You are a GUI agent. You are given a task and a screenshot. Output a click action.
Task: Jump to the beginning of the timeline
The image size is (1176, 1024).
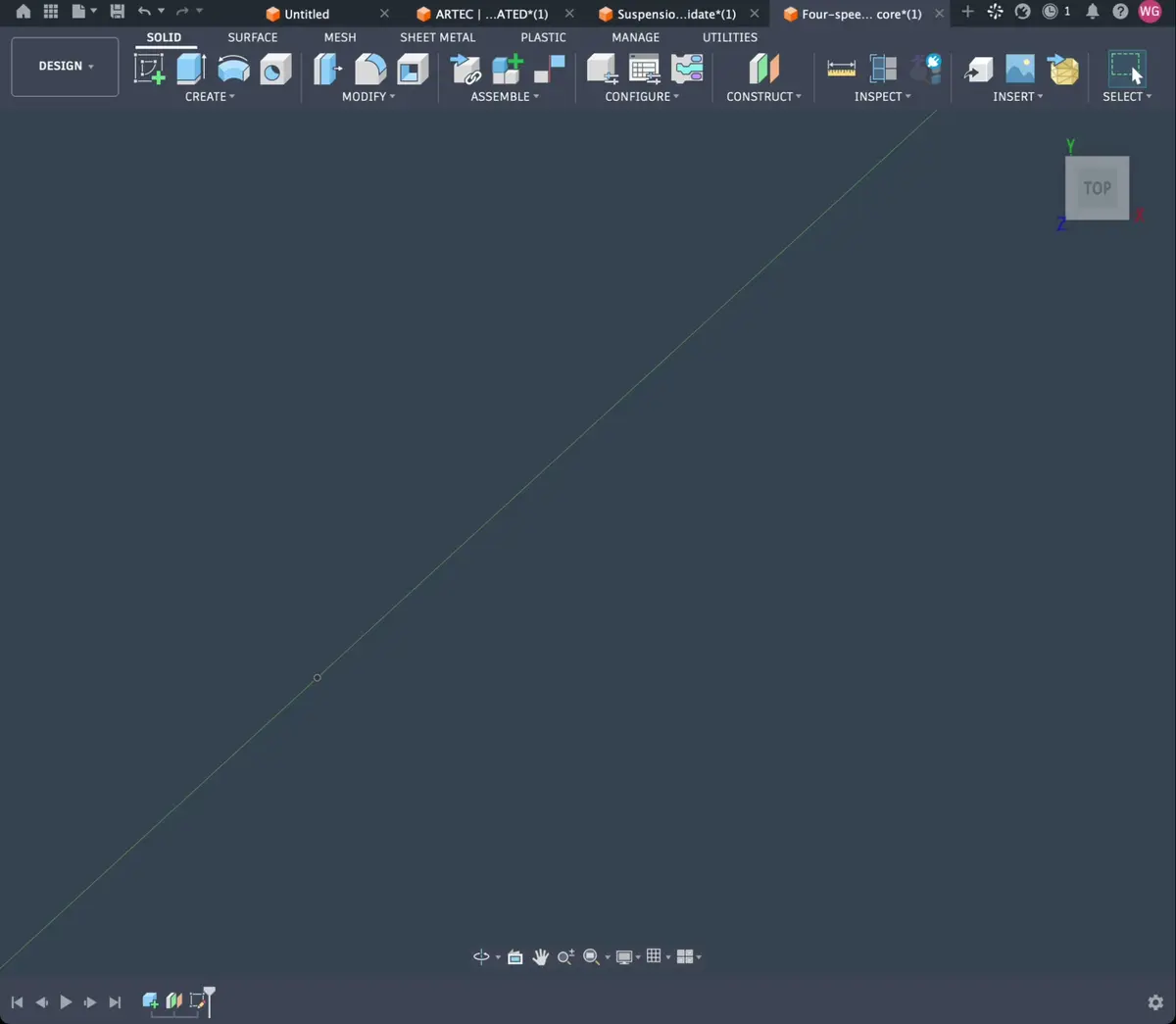tap(17, 1001)
